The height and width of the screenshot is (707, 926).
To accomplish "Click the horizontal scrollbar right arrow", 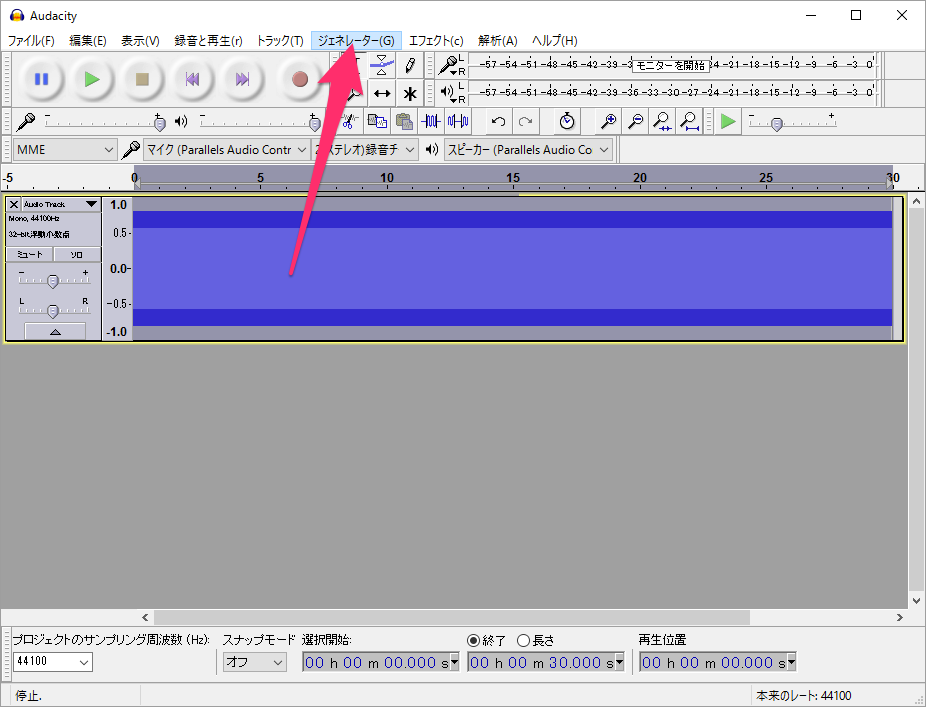I will [x=899, y=617].
